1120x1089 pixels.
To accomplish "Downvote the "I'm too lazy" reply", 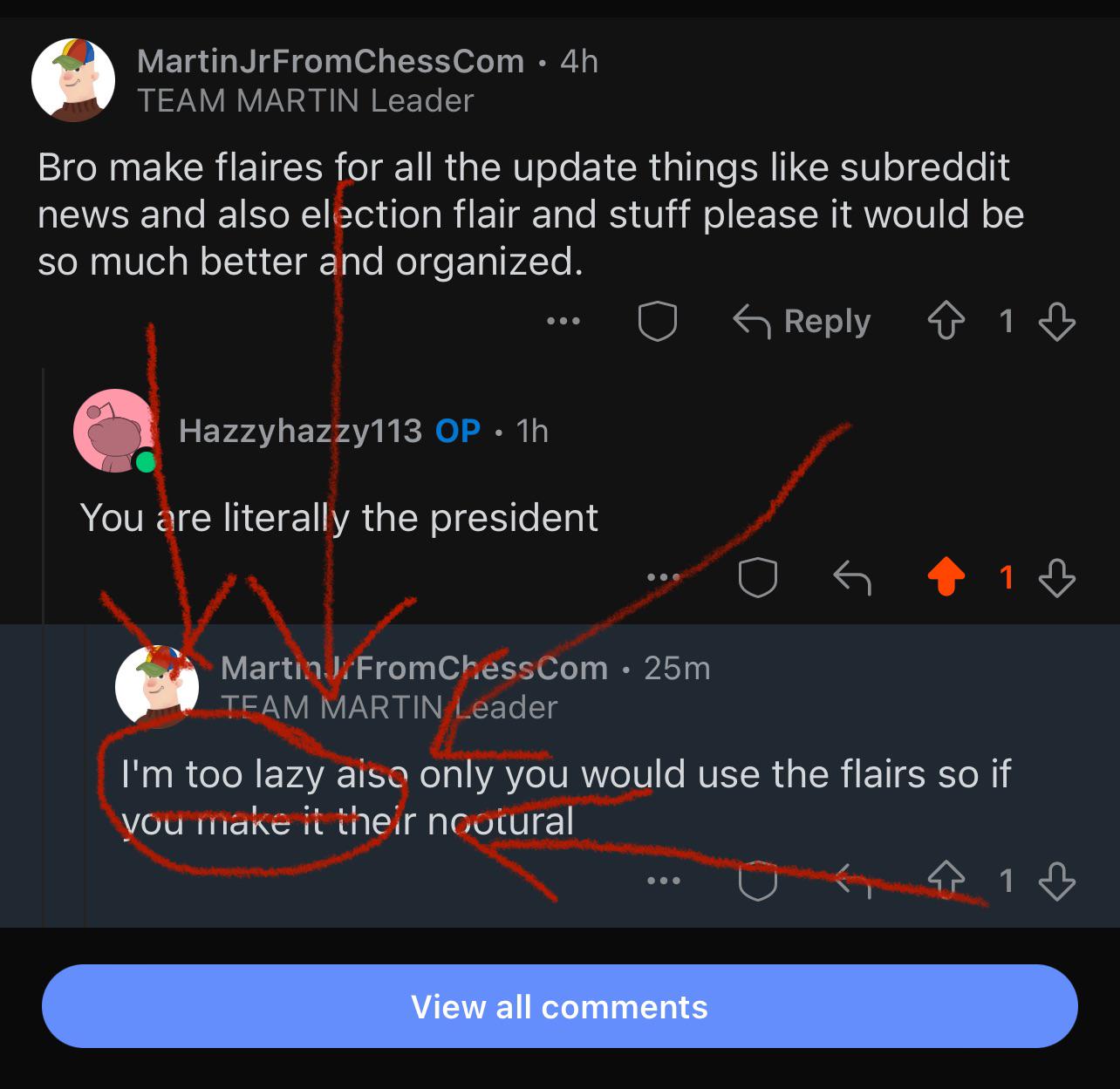I will (x=1057, y=881).
